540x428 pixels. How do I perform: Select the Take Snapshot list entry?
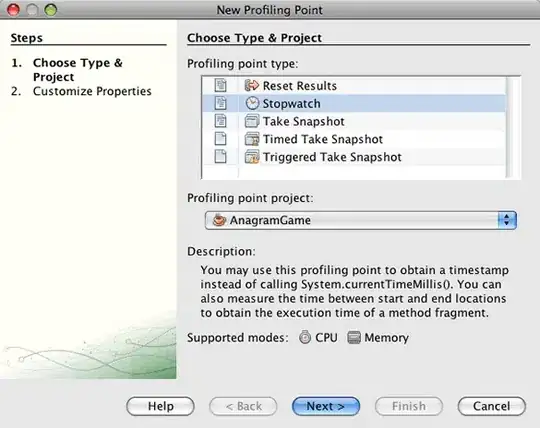354,121
